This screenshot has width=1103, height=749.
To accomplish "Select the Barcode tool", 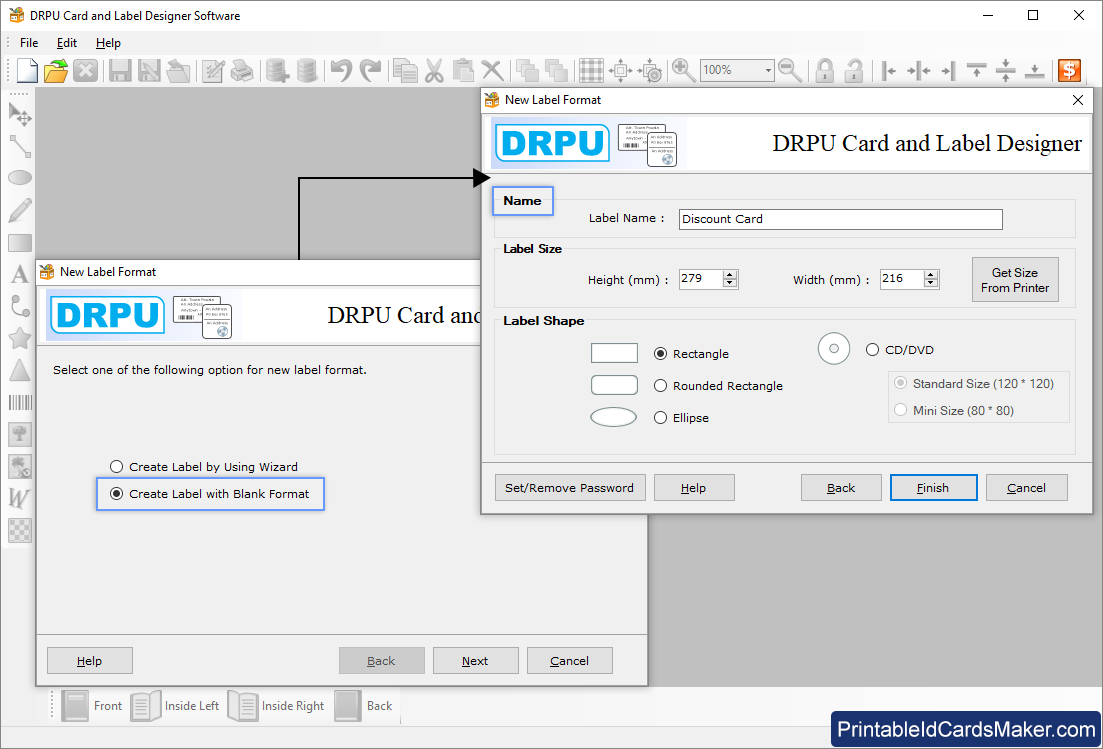I will (20, 402).
